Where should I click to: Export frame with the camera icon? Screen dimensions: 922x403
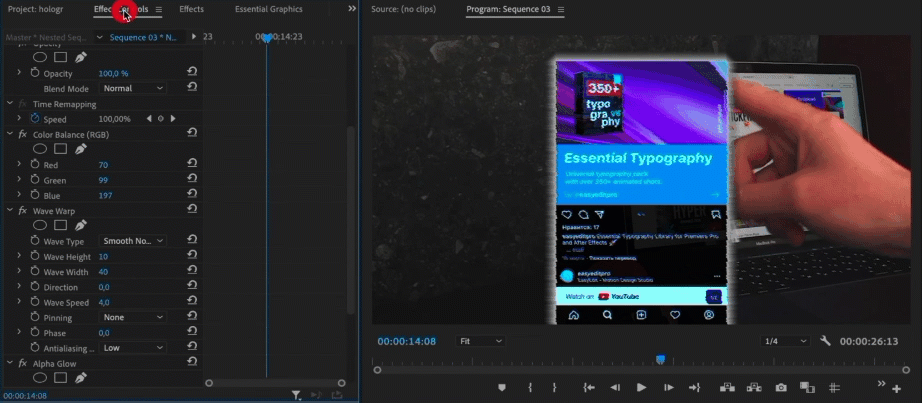781,388
